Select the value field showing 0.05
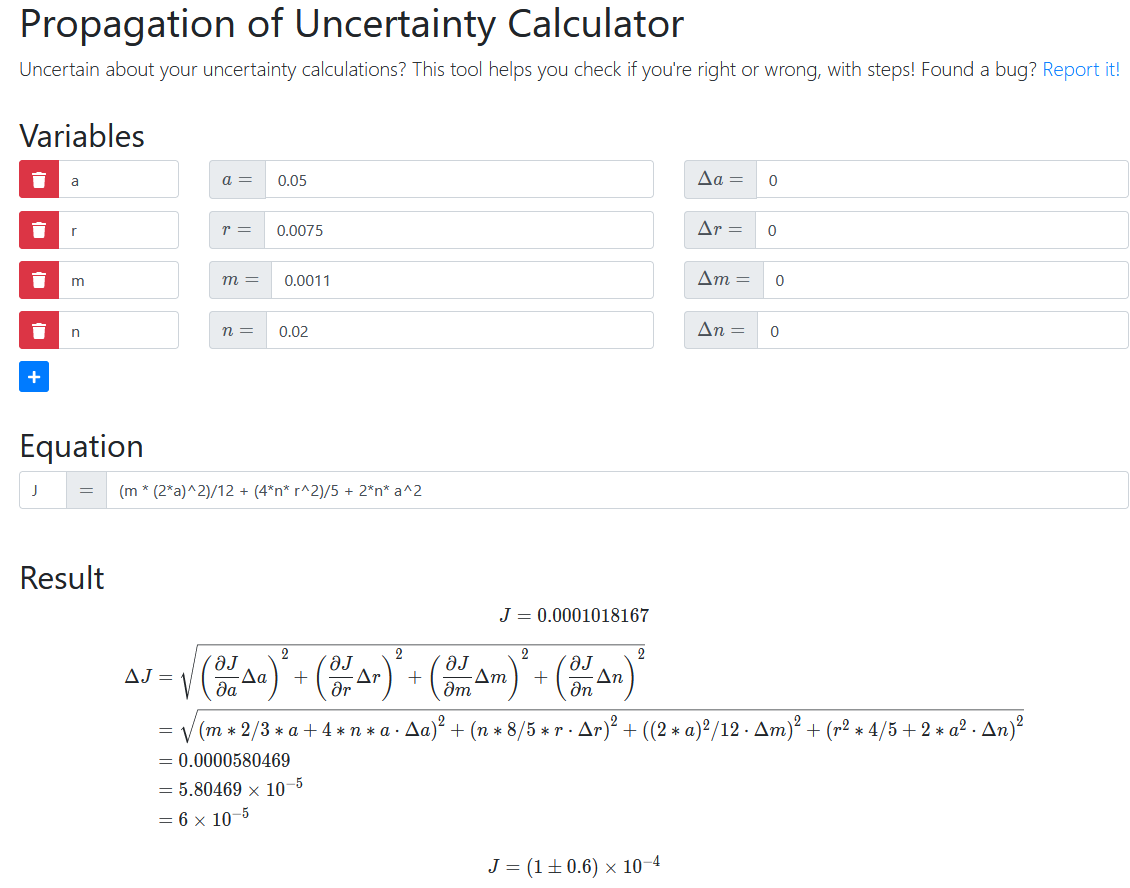This screenshot has width=1130, height=888. tap(460, 179)
